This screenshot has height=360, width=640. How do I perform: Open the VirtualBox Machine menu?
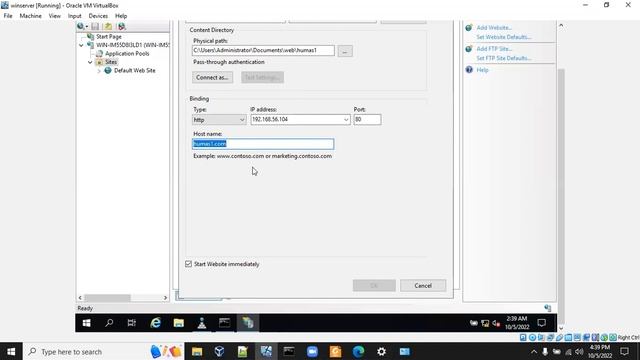pos(31,16)
